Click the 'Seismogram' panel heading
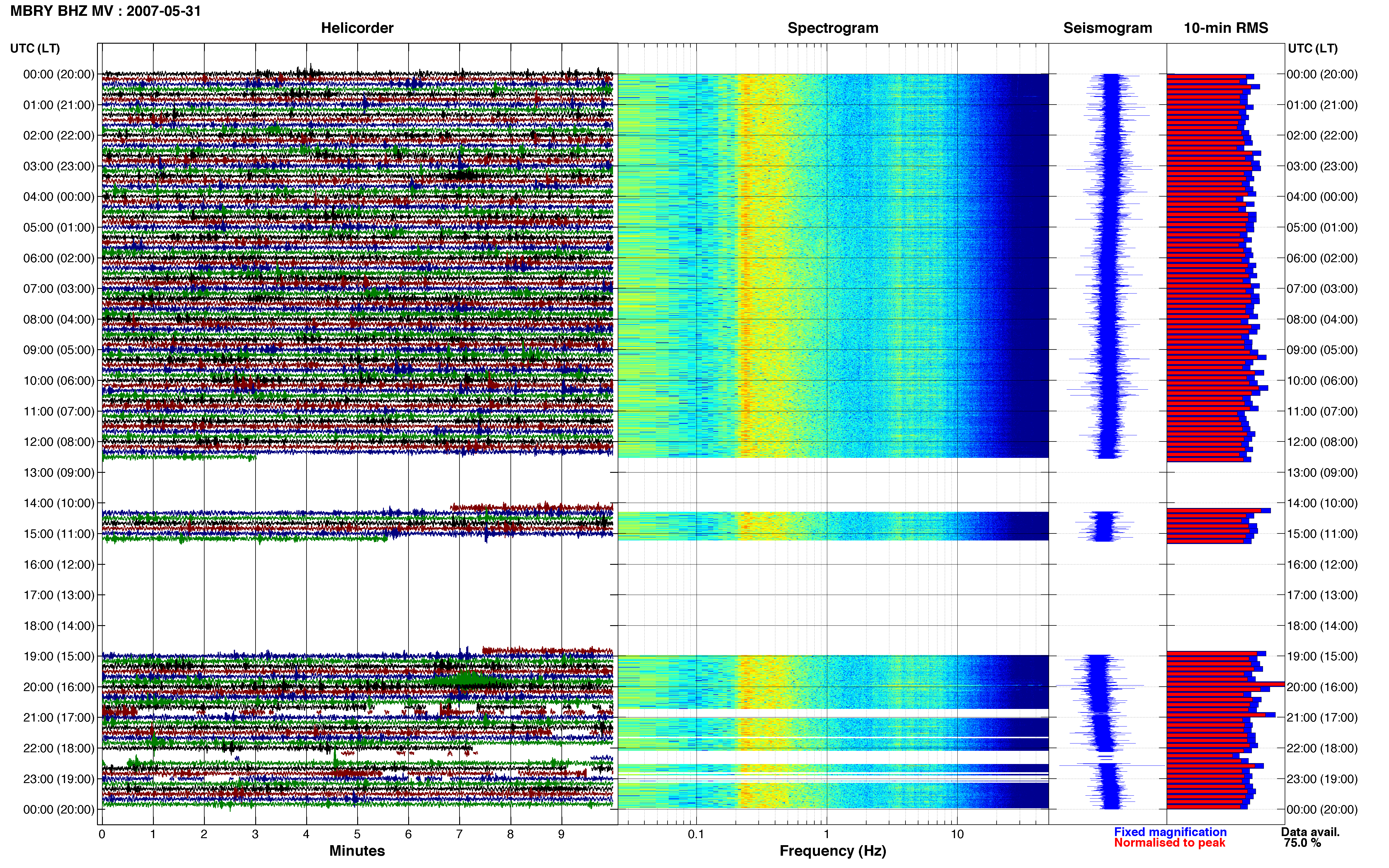1389x868 pixels. coord(1108,28)
